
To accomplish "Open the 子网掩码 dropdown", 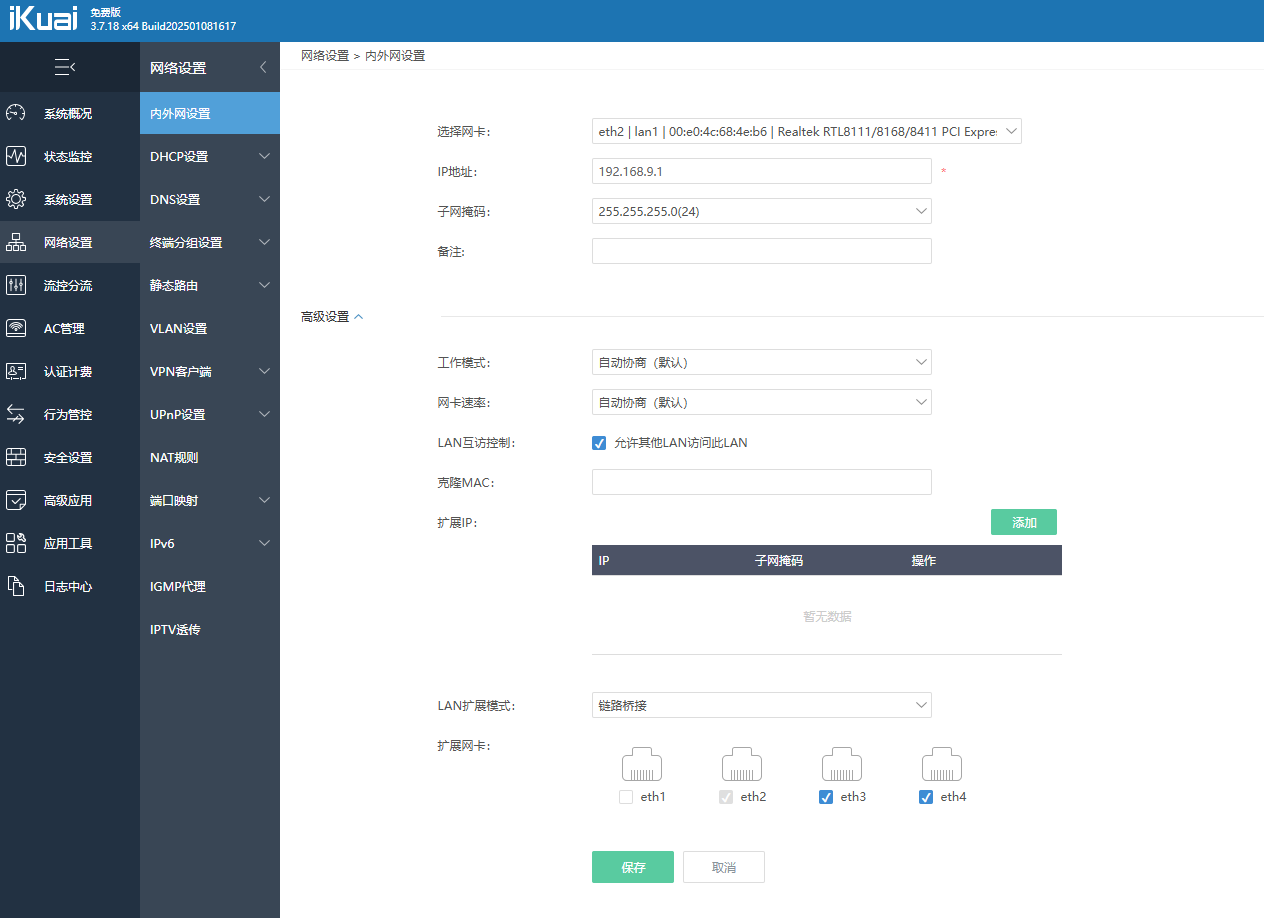I will point(762,211).
